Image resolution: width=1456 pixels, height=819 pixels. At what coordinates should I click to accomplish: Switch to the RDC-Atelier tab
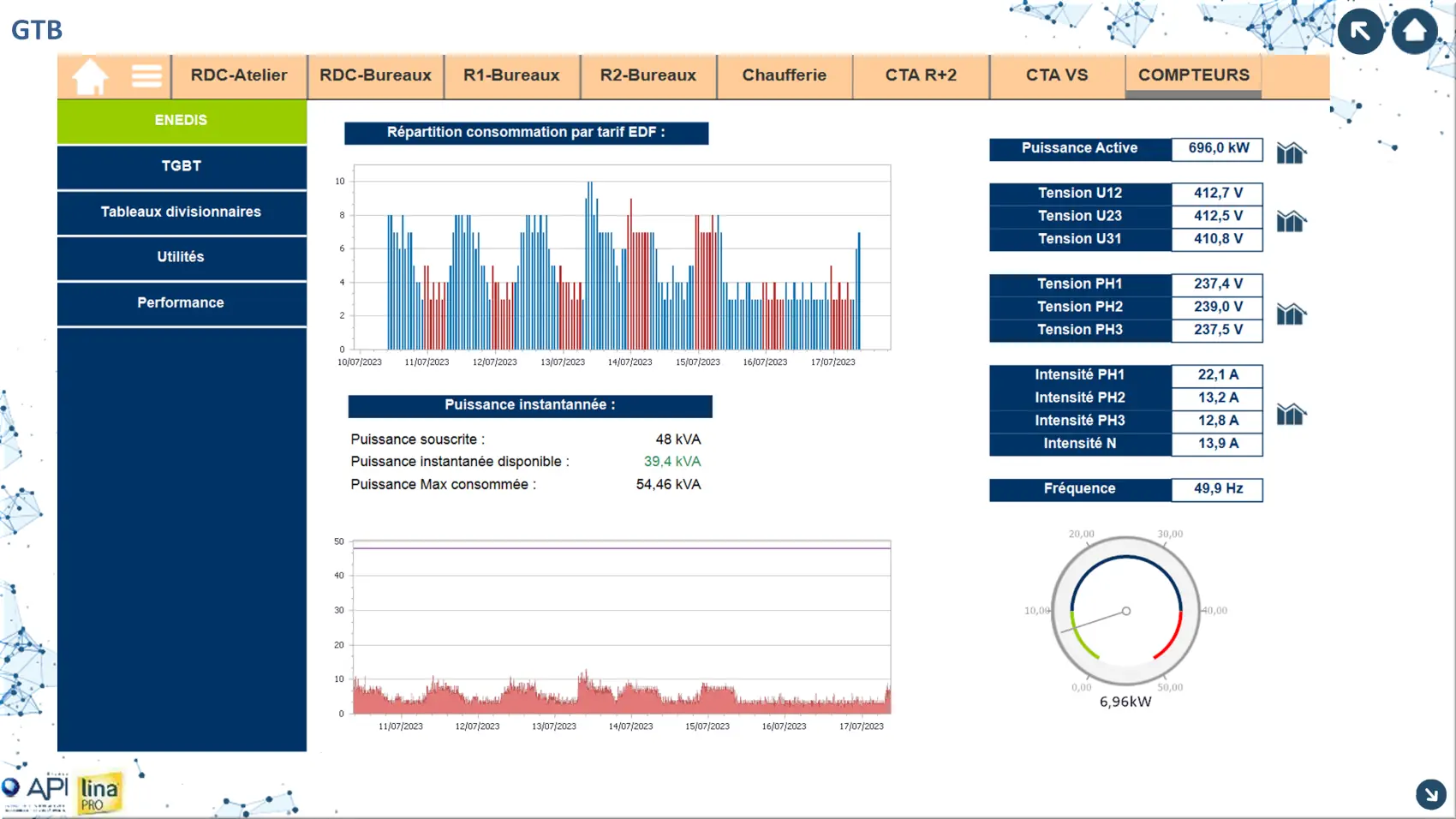(239, 75)
